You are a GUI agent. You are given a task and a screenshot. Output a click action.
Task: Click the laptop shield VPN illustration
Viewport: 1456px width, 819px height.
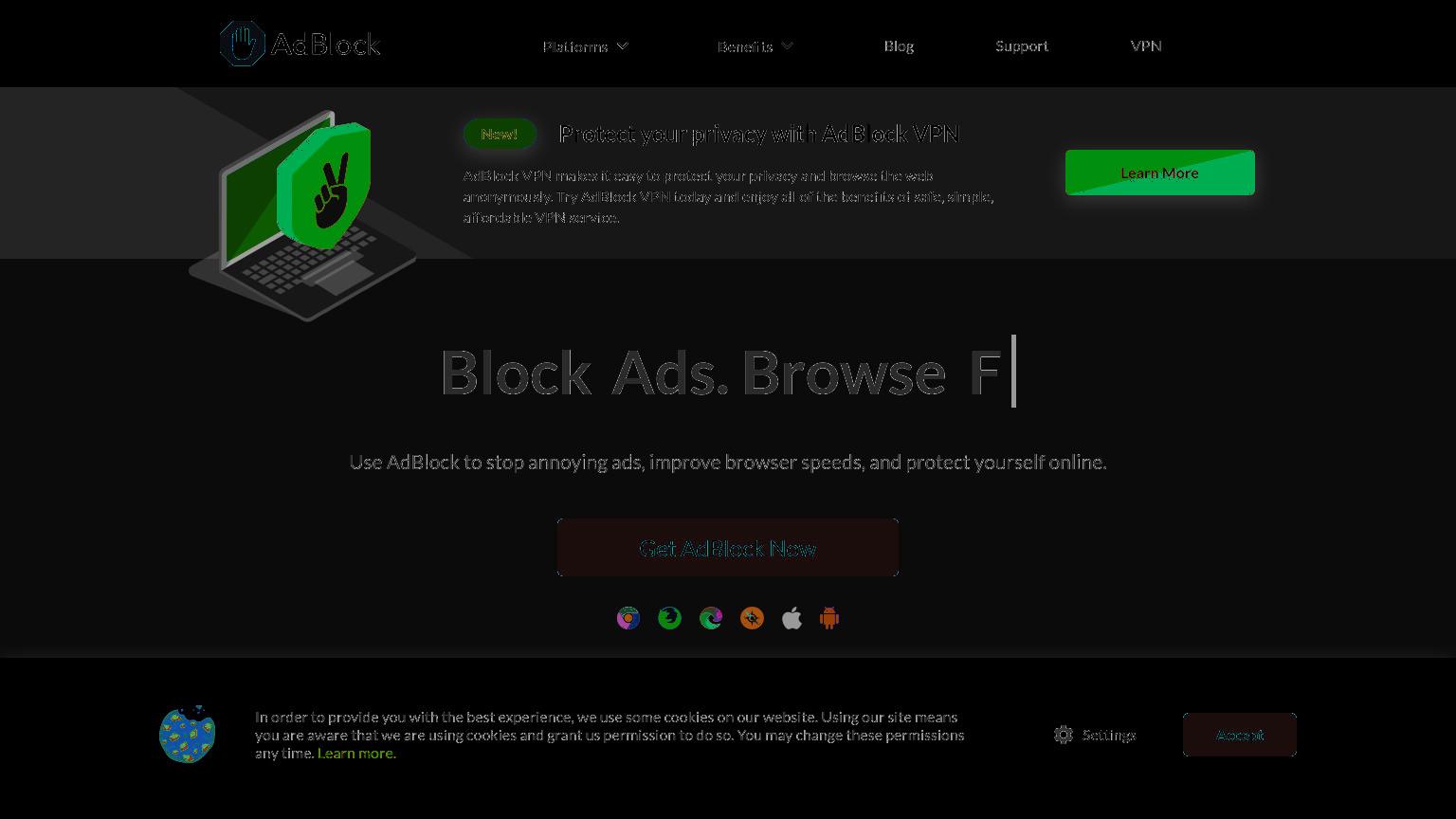click(303, 215)
